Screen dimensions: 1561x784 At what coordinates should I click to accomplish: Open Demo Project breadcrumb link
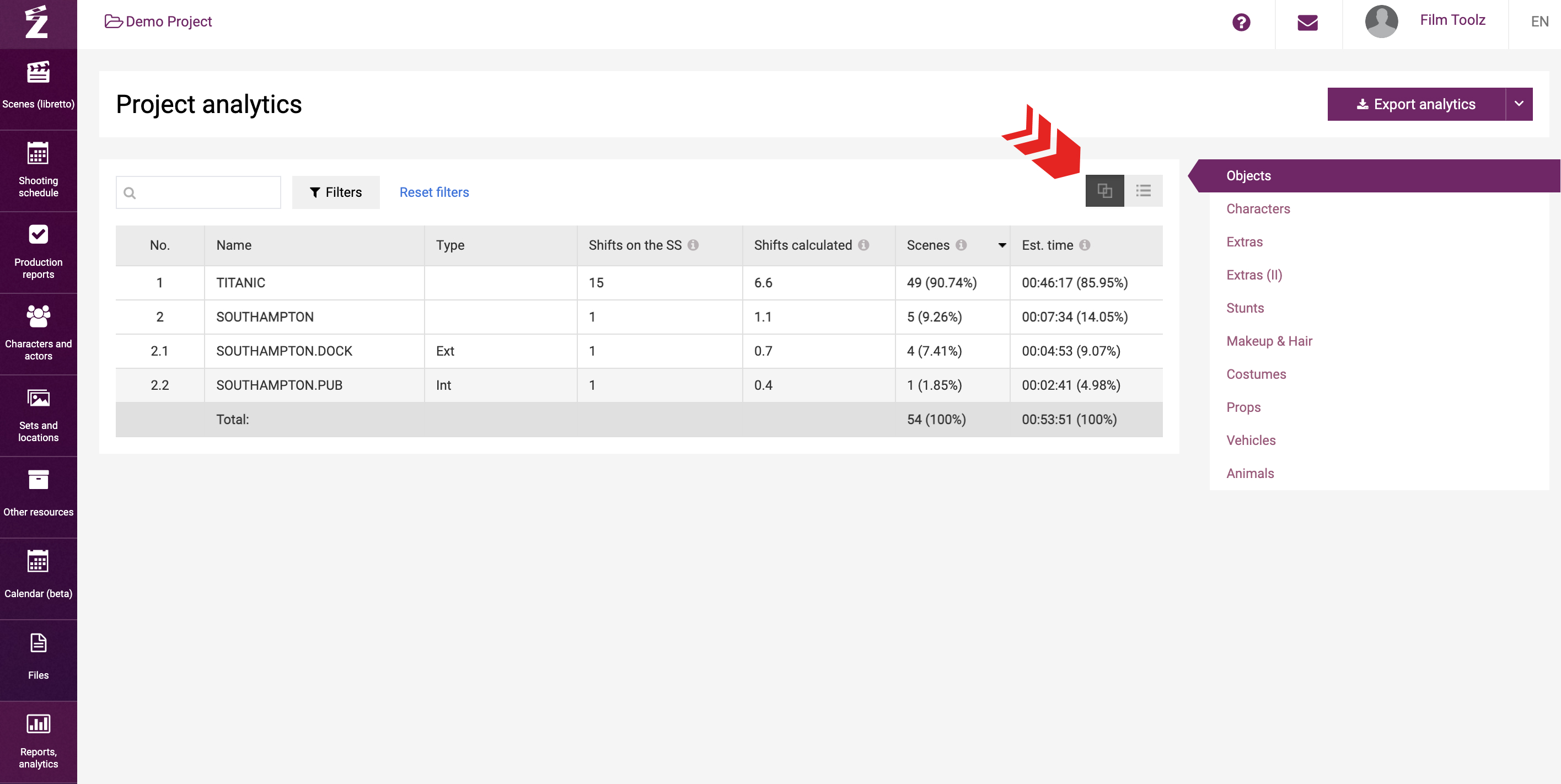pos(159,21)
